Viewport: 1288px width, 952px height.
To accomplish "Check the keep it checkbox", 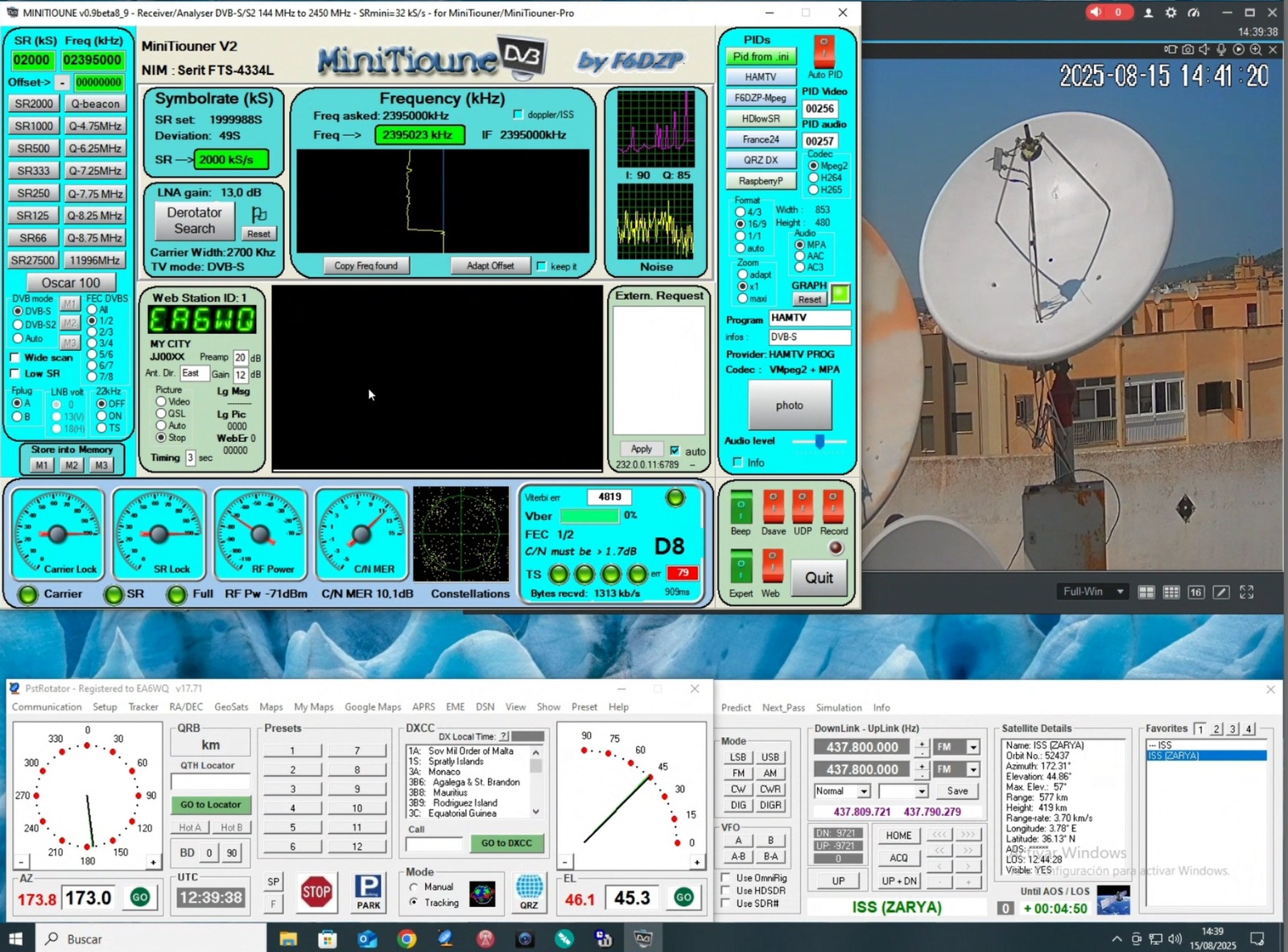I will 541,266.
